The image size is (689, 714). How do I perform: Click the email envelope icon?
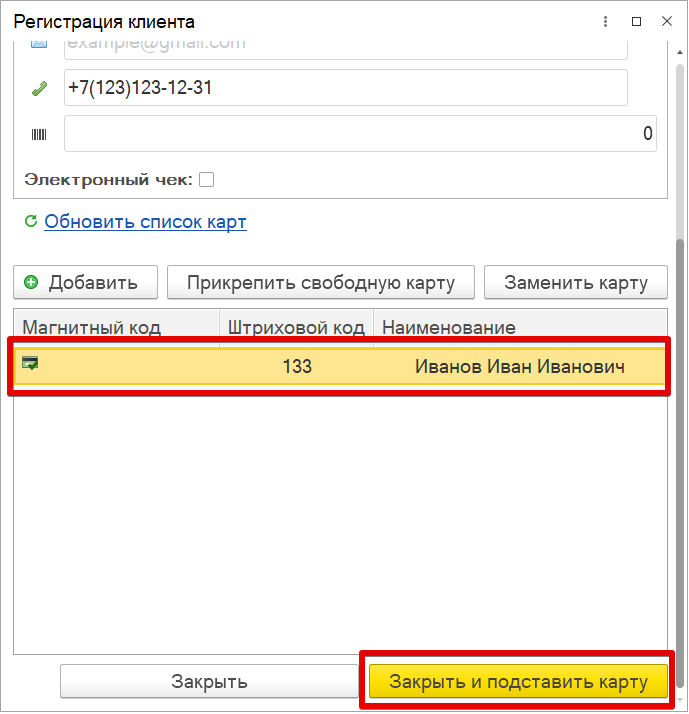click(x=39, y=44)
